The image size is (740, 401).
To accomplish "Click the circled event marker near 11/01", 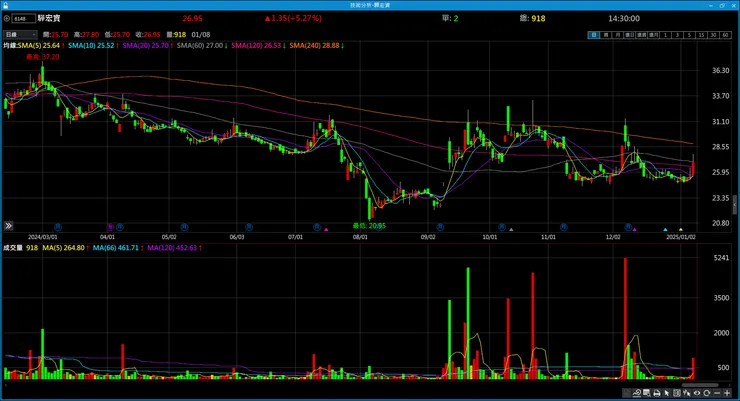I will (563, 227).
